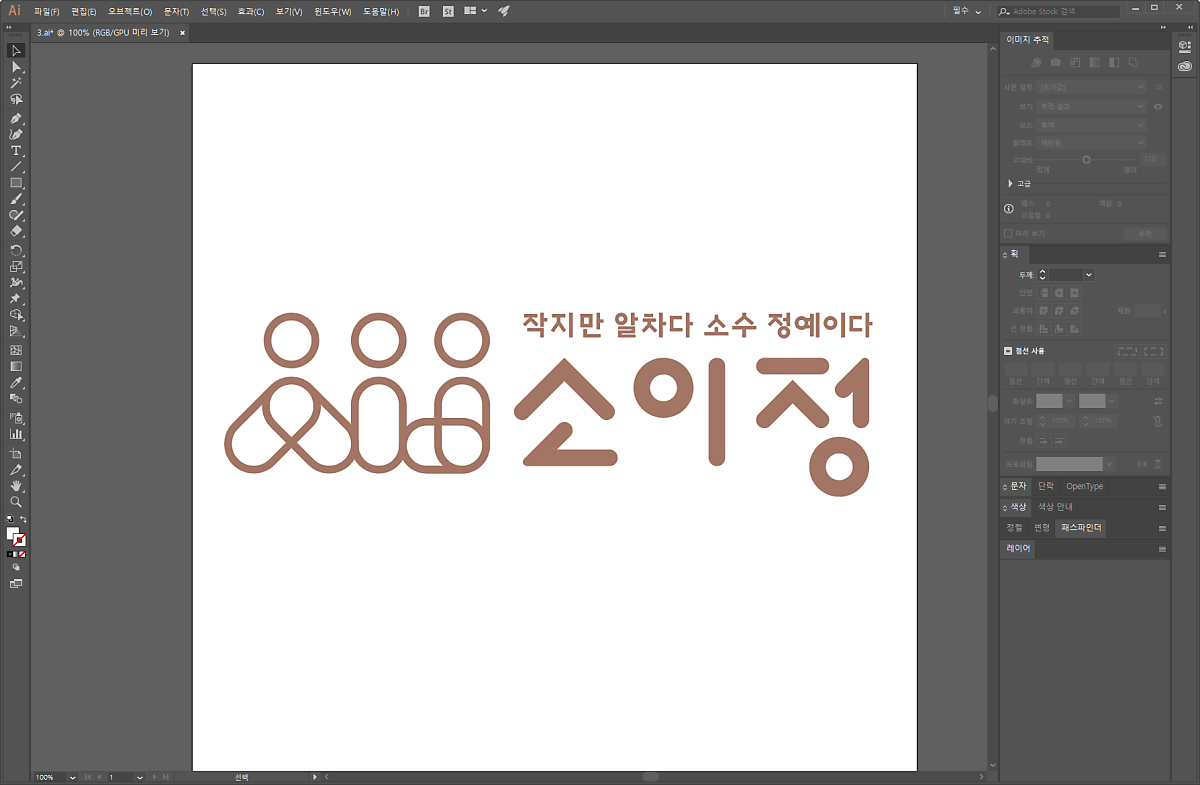Click the Fill color swatch in toolbar

(x=13, y=534)
